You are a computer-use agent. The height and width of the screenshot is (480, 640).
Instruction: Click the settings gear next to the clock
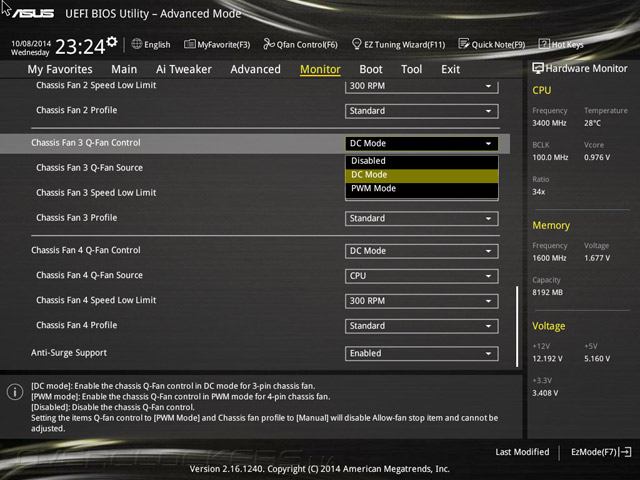click(x=112, y=41)
